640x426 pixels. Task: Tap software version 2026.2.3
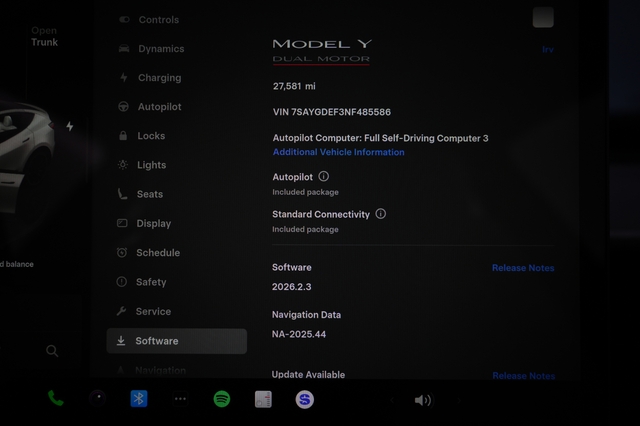click(x=291, y=287)
